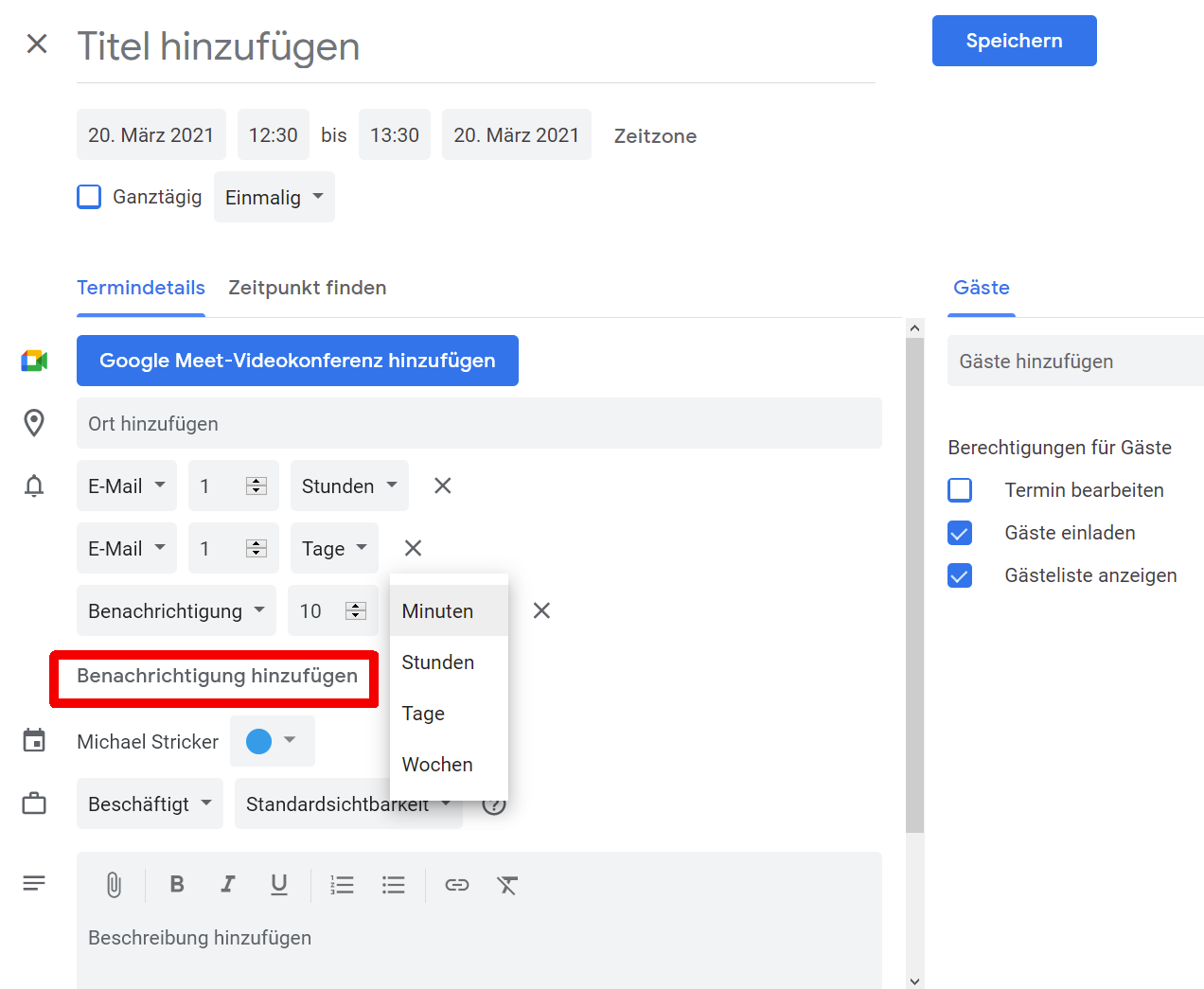Focus the Beschreibung hinzufügen text area
The height and width of the screenshot is (989, 1204).
pyautogui.click(x=479, y=951)
